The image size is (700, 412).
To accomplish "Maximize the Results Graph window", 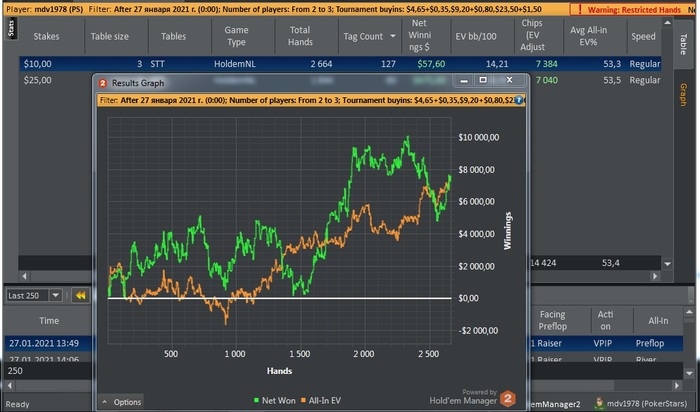I will coord(483,80).
